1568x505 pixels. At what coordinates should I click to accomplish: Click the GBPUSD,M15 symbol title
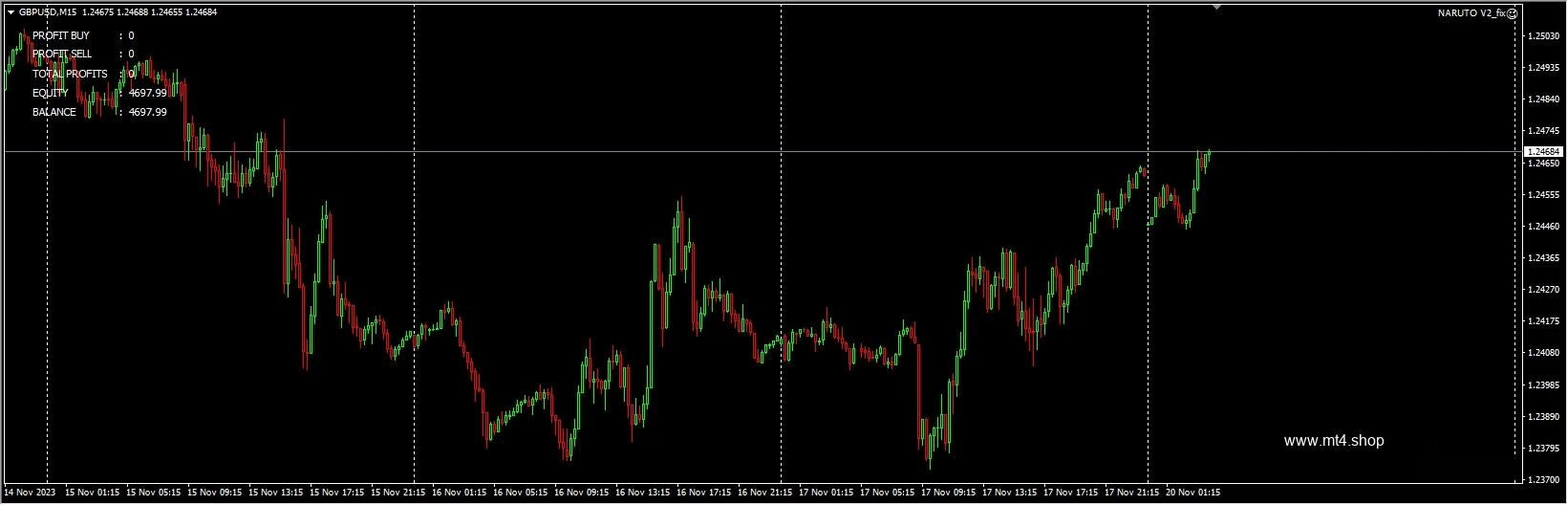48,12
